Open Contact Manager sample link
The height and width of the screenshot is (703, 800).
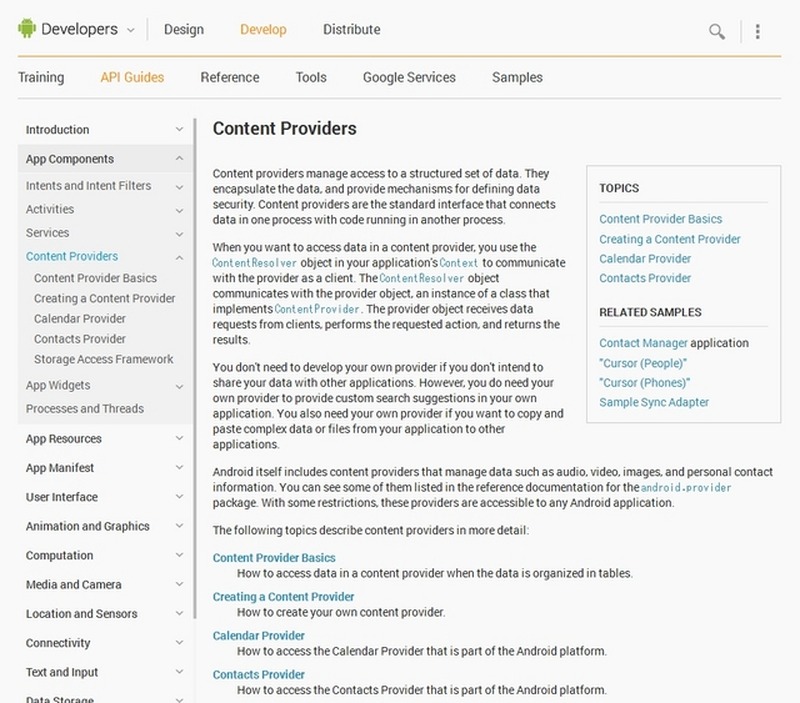coord(643,343)
